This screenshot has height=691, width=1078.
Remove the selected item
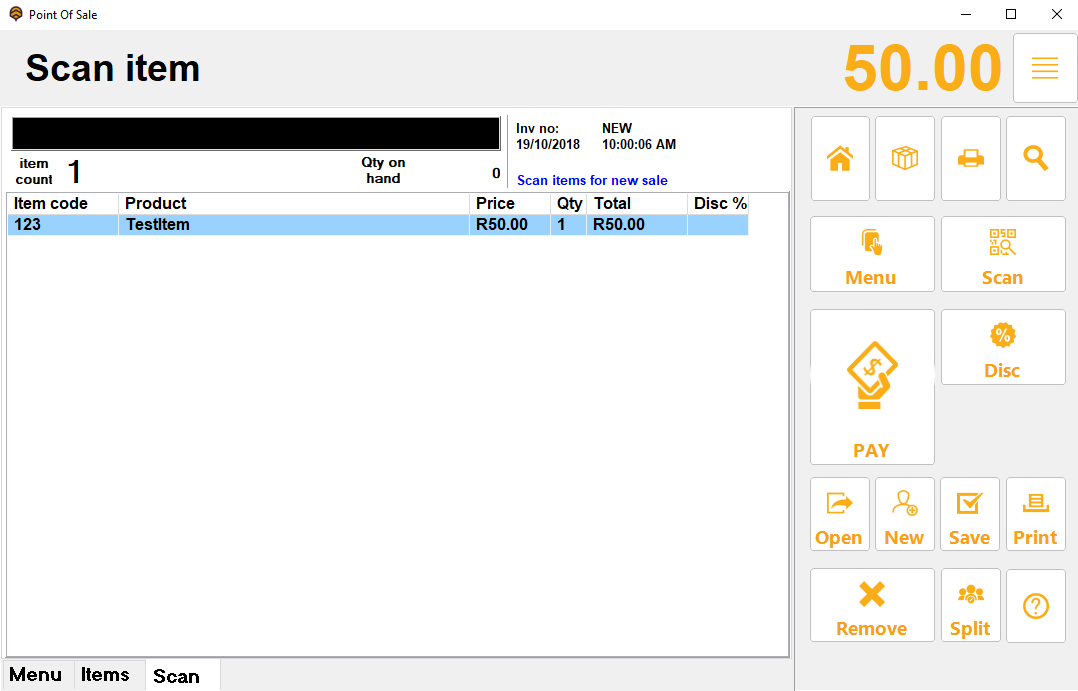click(871, 606)
